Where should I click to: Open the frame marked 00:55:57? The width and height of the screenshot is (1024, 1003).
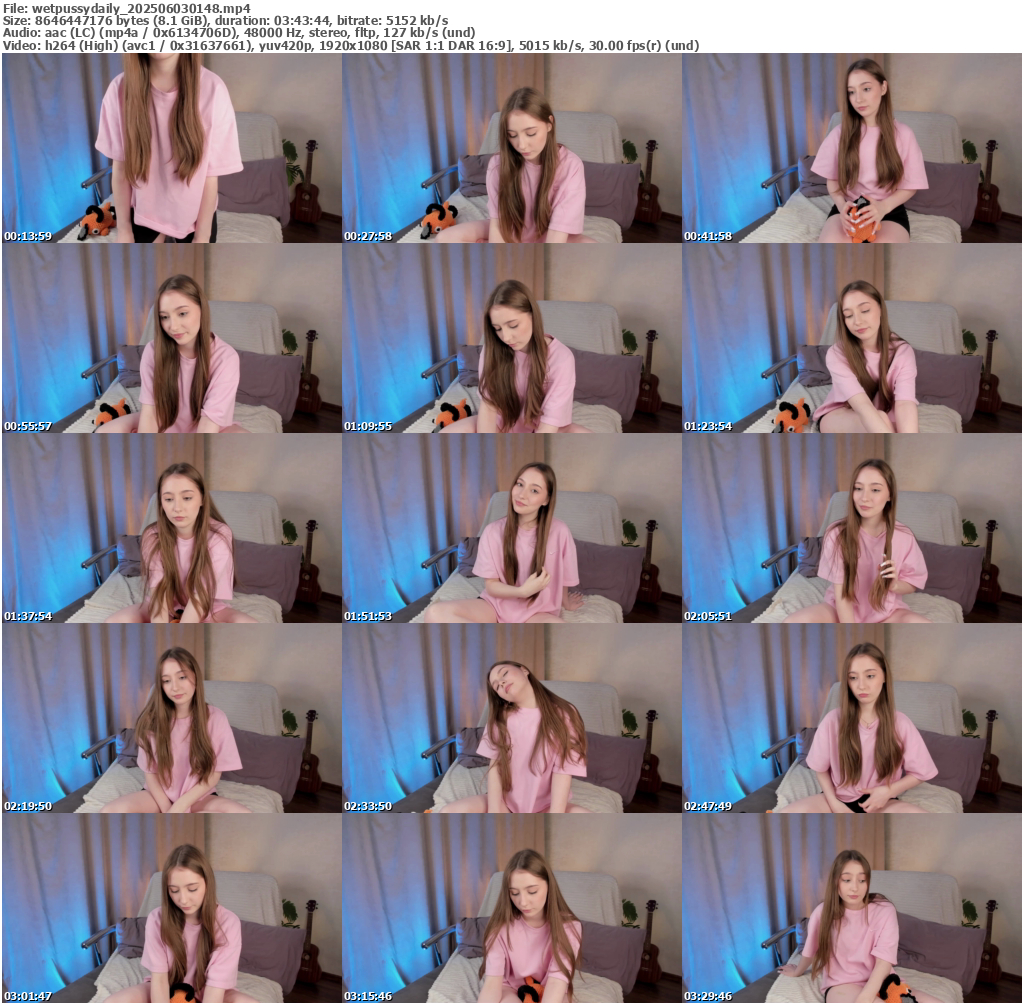pyautogui.click(x=172, y=338)
